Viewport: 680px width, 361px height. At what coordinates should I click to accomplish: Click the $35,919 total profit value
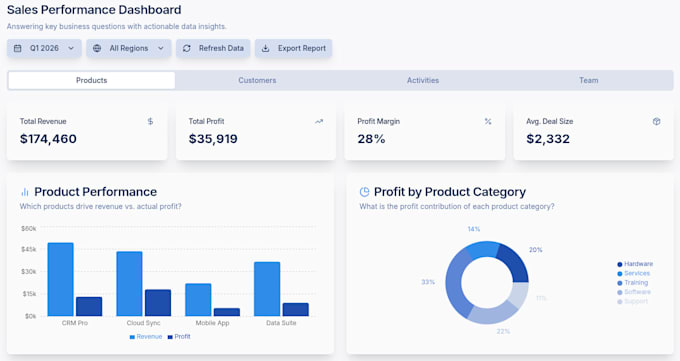click(213, 139)
